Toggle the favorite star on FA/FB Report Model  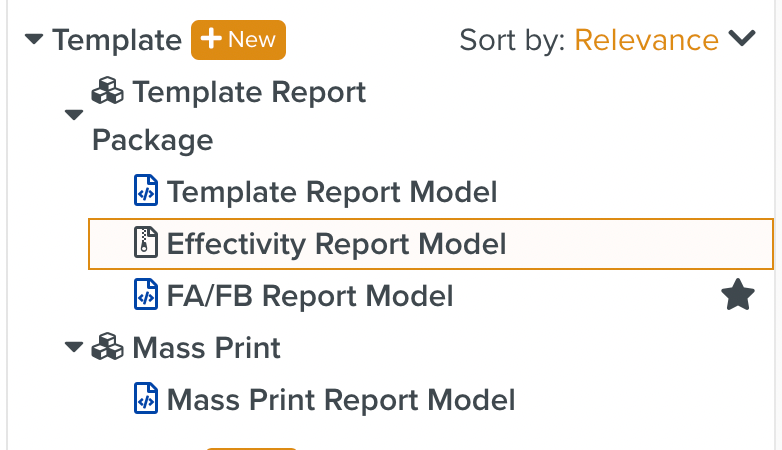(737, 295)
